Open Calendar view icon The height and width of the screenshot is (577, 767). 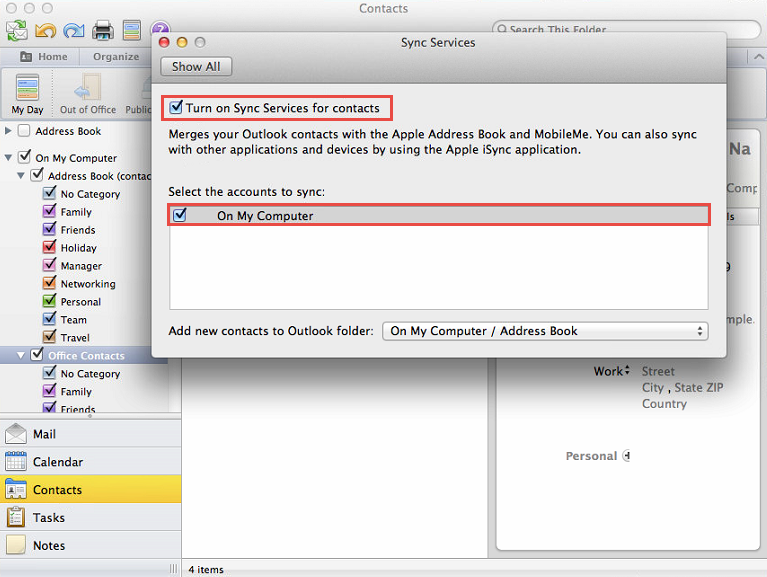click(x=16, y=462)
